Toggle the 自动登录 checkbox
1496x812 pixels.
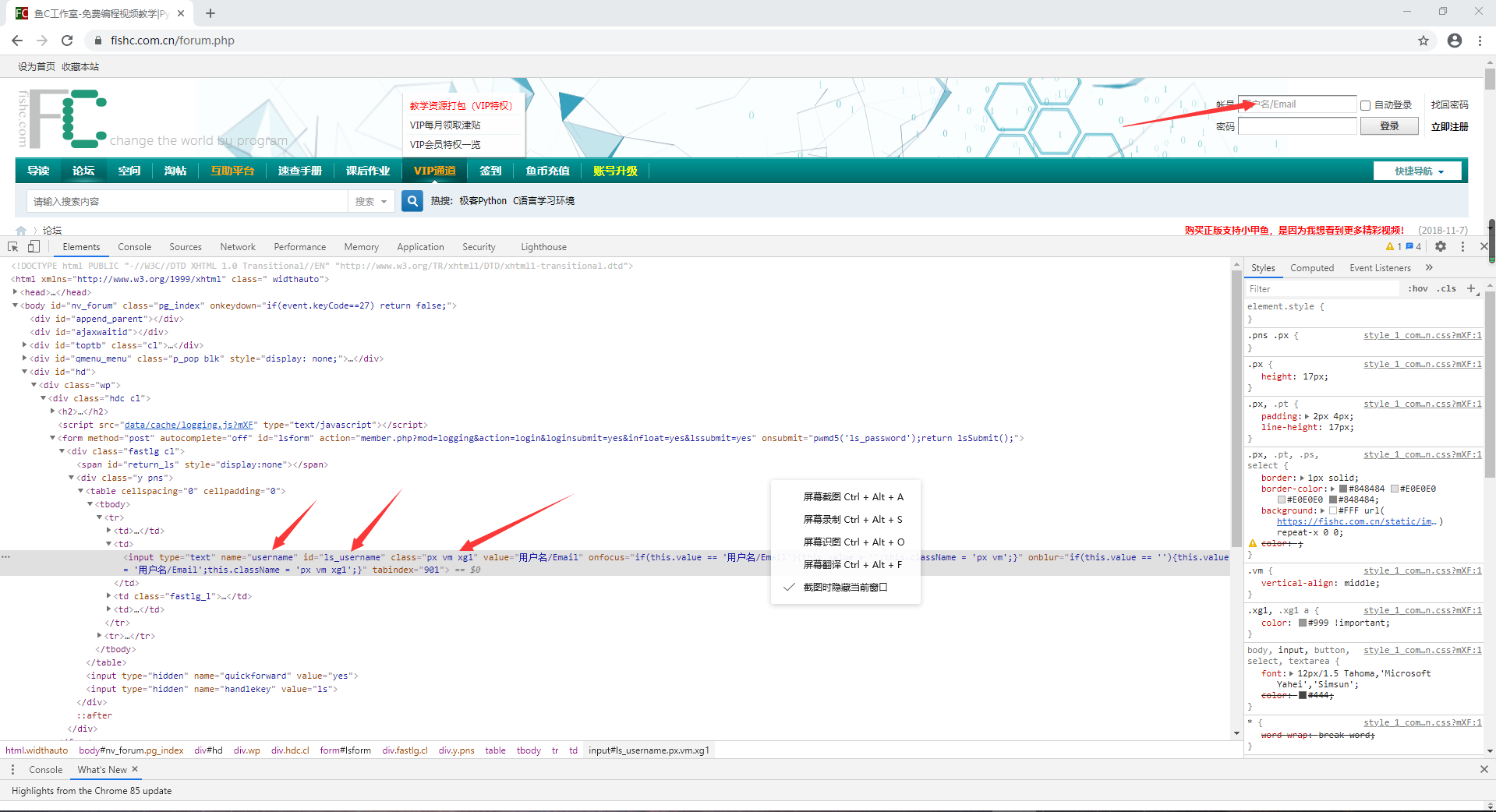click(x=1365, y=105)
